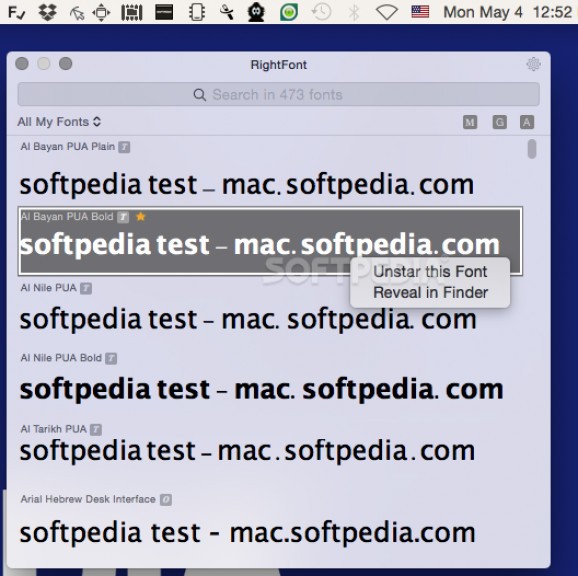This screenshot has width=578, height=576.
Task: Toggle the G font source filter
Action: pos(499,122)
